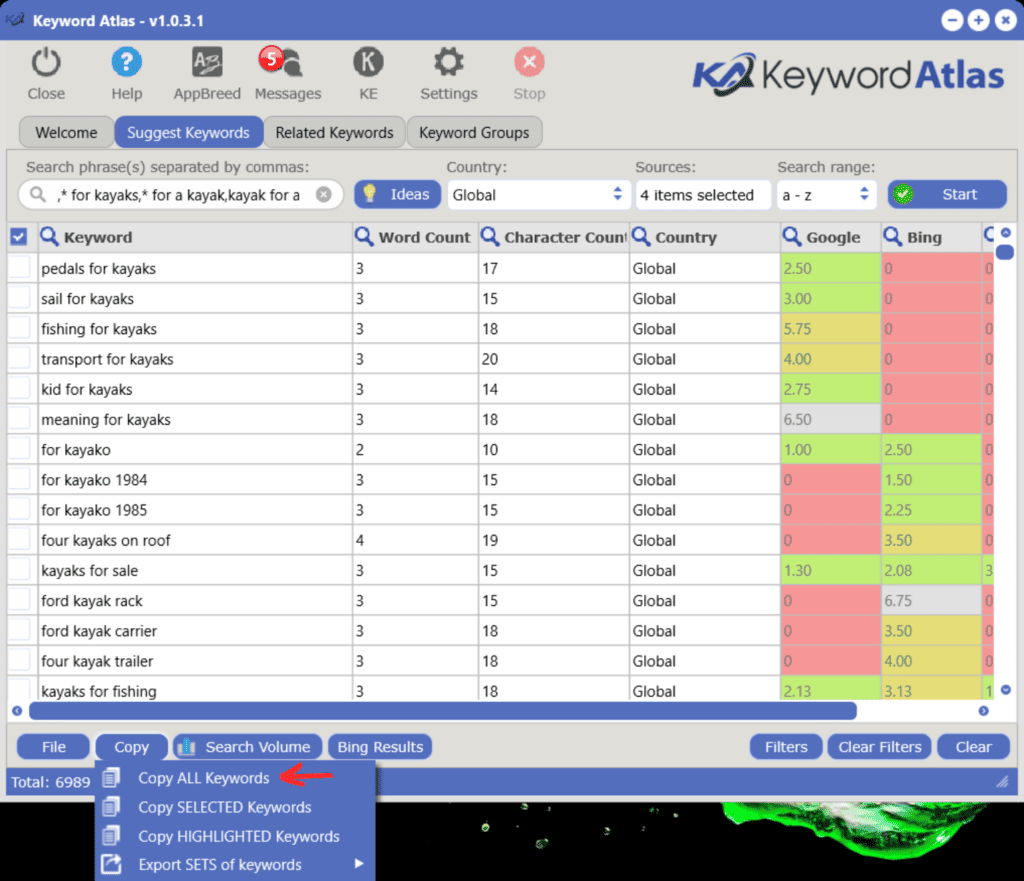Click the Ideas lightbulb button
This screenshot has width=1024, height=881.
[397, 194]
